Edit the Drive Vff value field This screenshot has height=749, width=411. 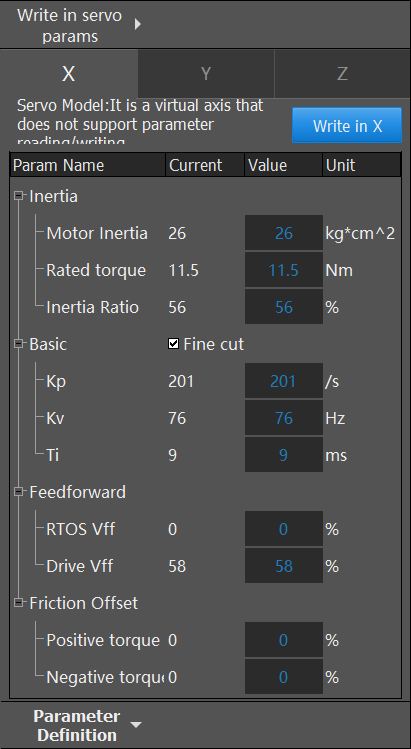tap(284, 566)
